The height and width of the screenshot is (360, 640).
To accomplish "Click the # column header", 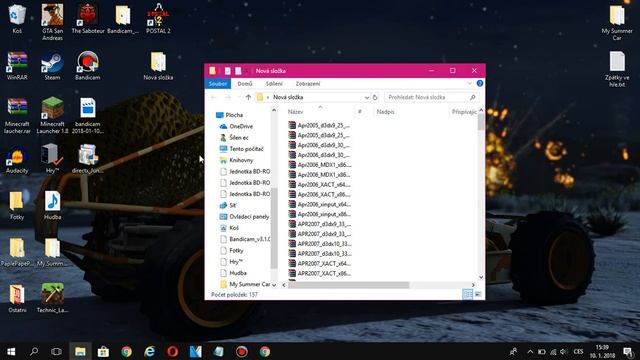I will [360, 111].
